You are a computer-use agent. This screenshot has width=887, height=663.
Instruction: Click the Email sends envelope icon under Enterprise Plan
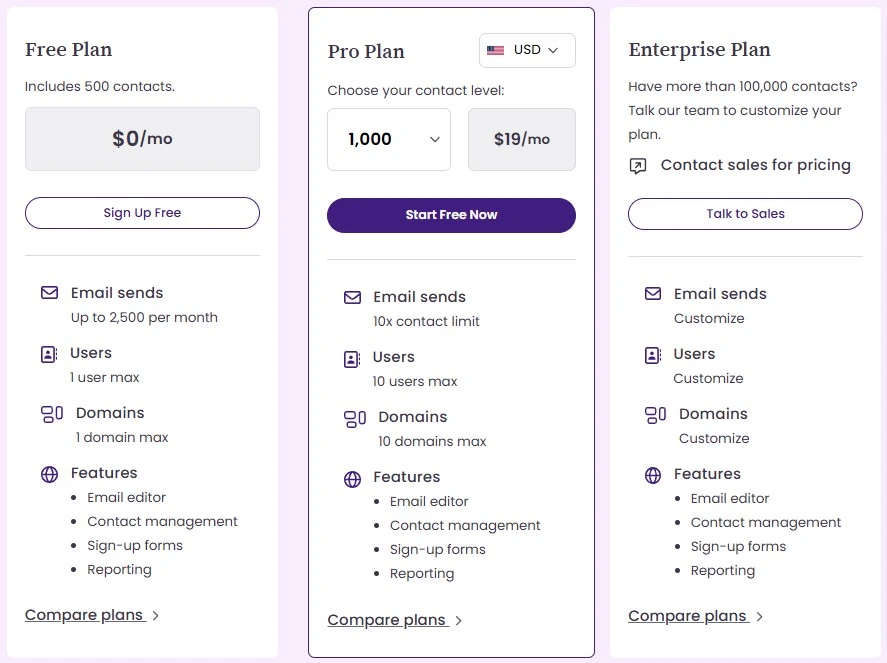click(653, 293)
